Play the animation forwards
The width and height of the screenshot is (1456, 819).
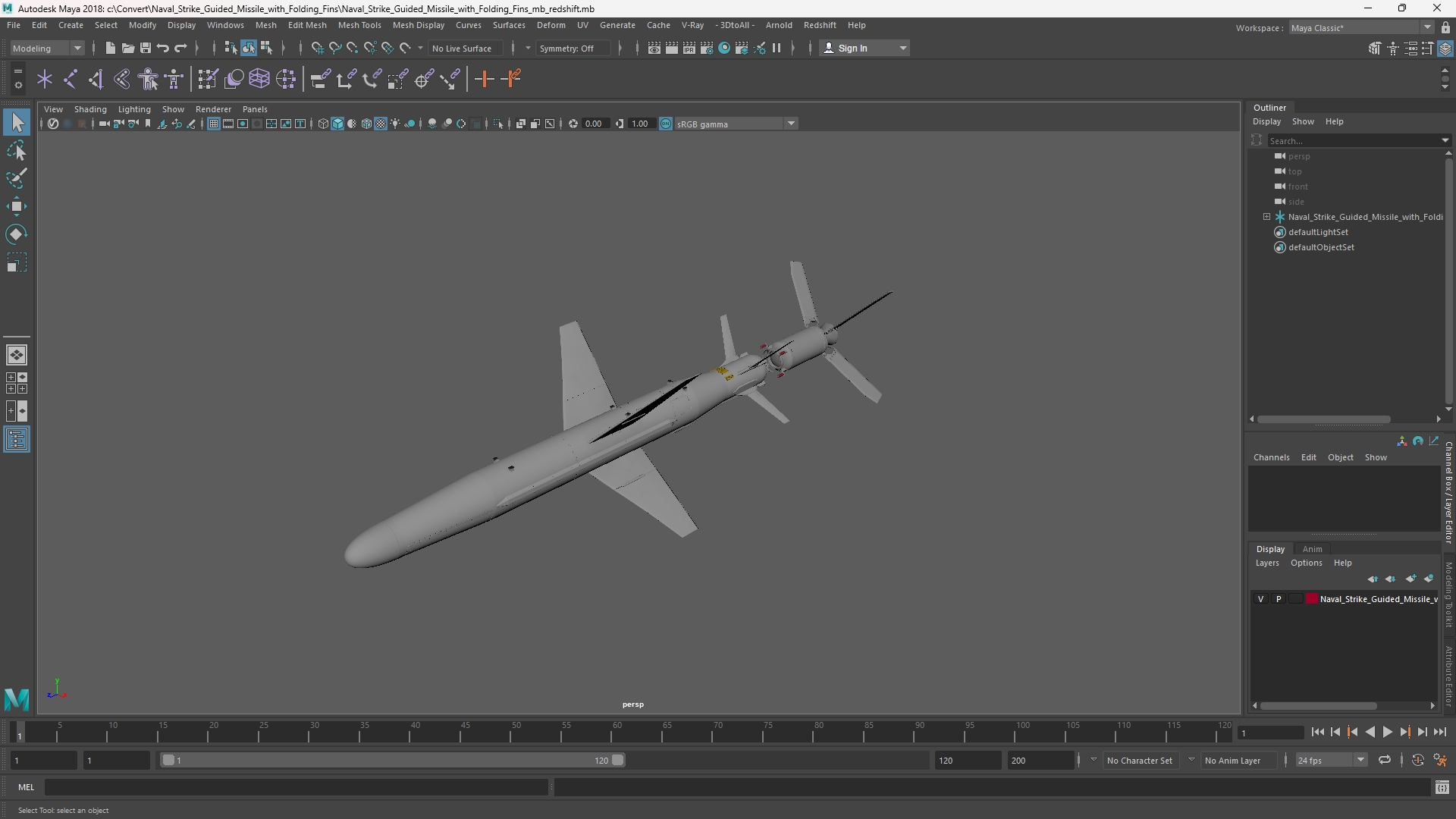pos(1387,732)
